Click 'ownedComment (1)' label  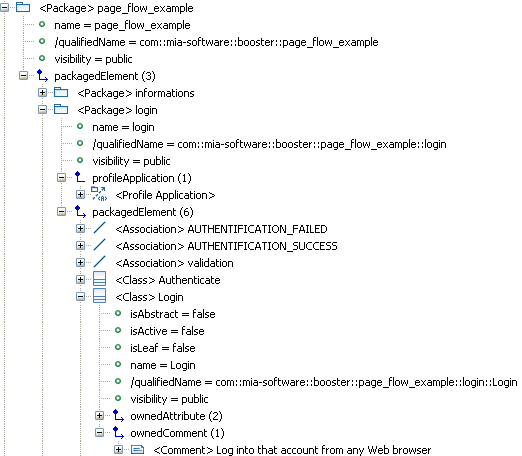tap(177, 433)
